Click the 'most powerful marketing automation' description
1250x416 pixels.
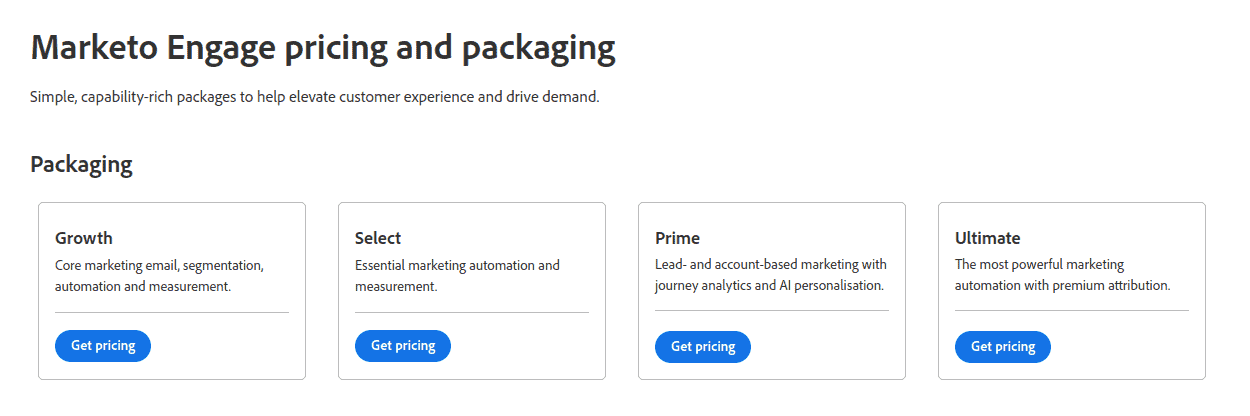click(1062, 275)
